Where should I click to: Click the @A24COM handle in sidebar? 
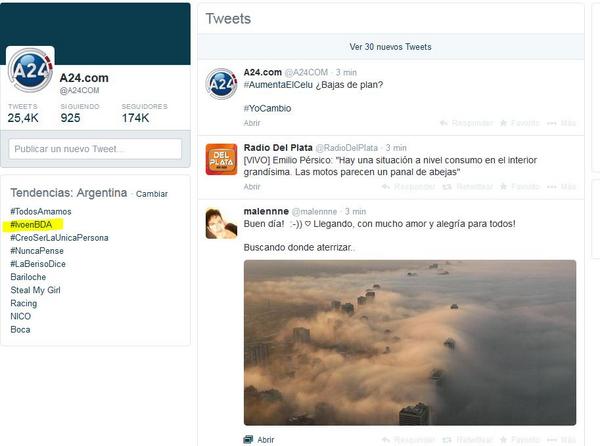pos(79,90)
